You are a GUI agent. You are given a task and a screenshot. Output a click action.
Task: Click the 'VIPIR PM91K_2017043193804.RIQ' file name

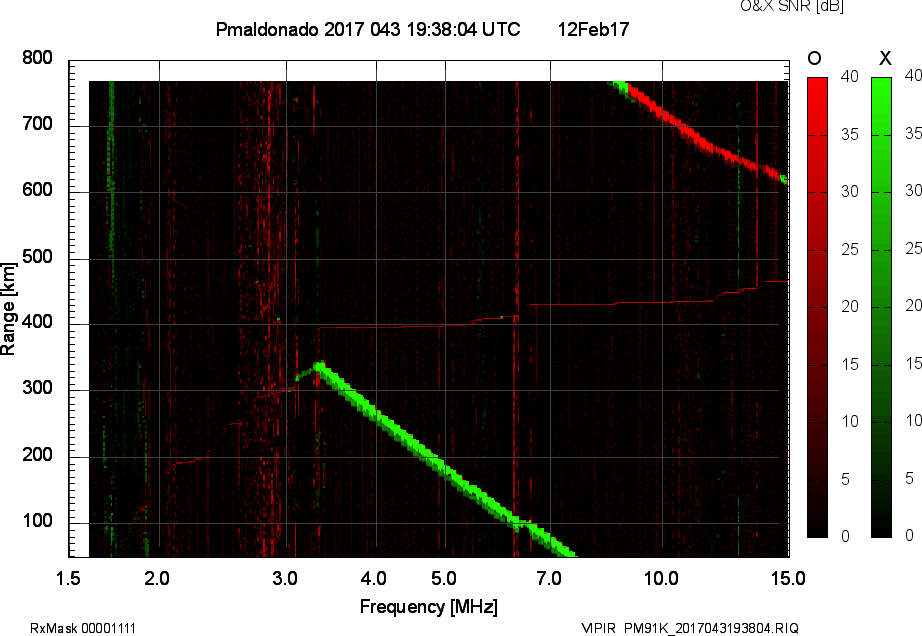point(690,628)
